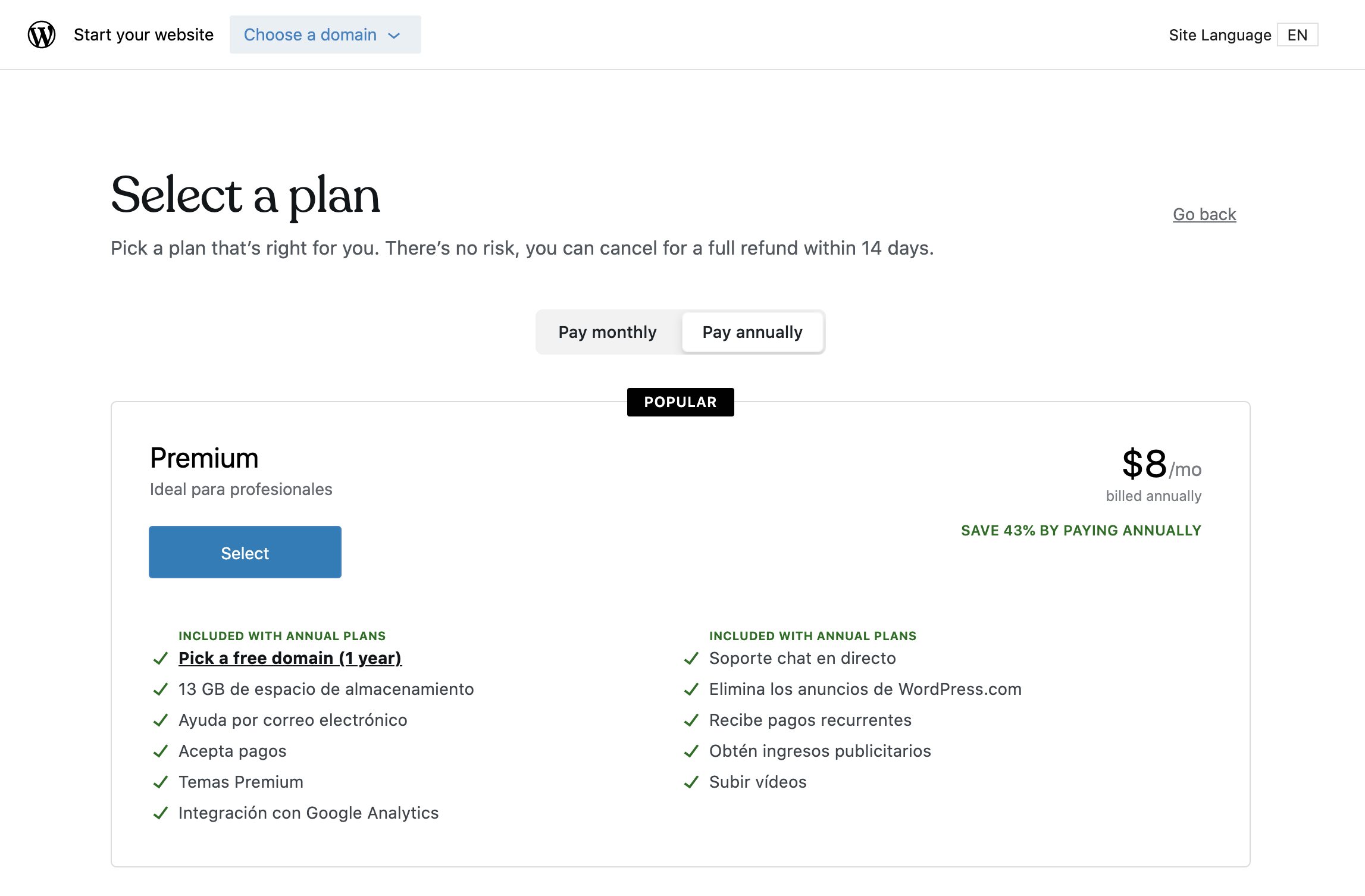Click the checkmark beside "Temas Premium"

pos(159,782)
